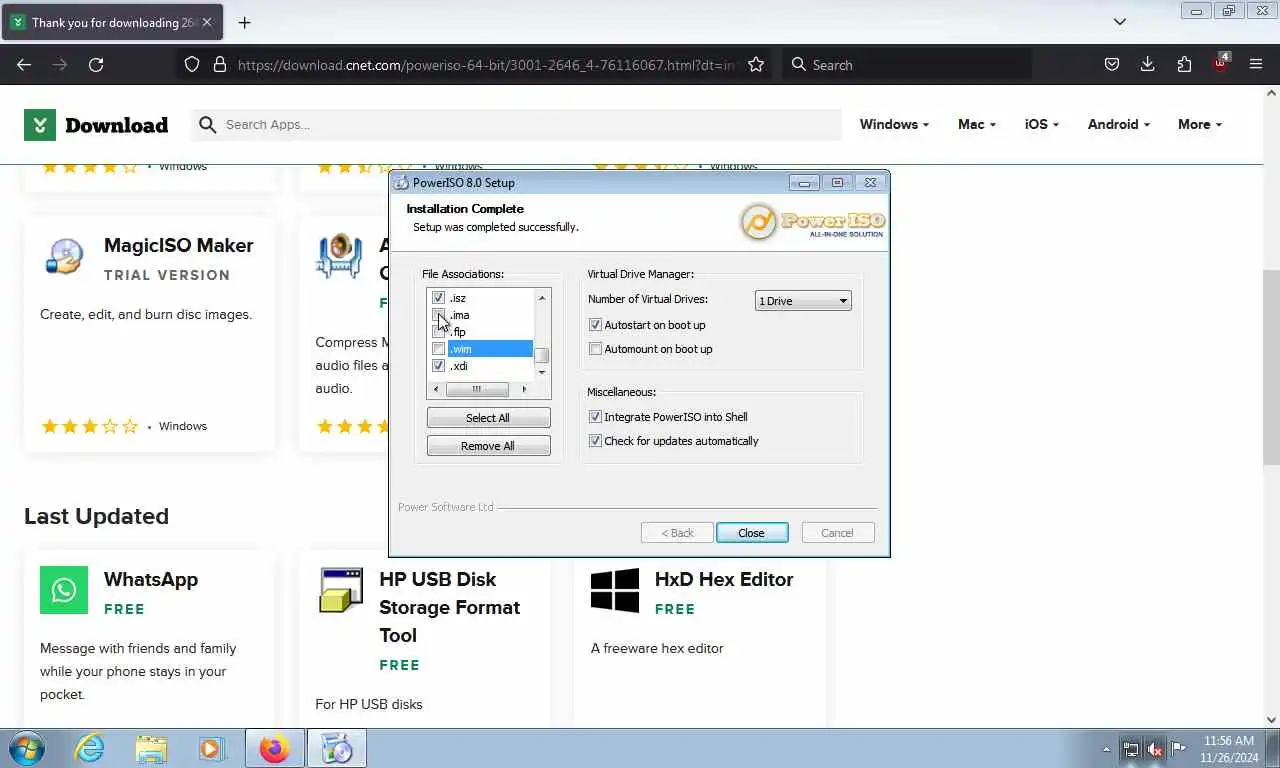
Task: Toggle the .wim file association checkbox
Action: (x=438, y=349)
